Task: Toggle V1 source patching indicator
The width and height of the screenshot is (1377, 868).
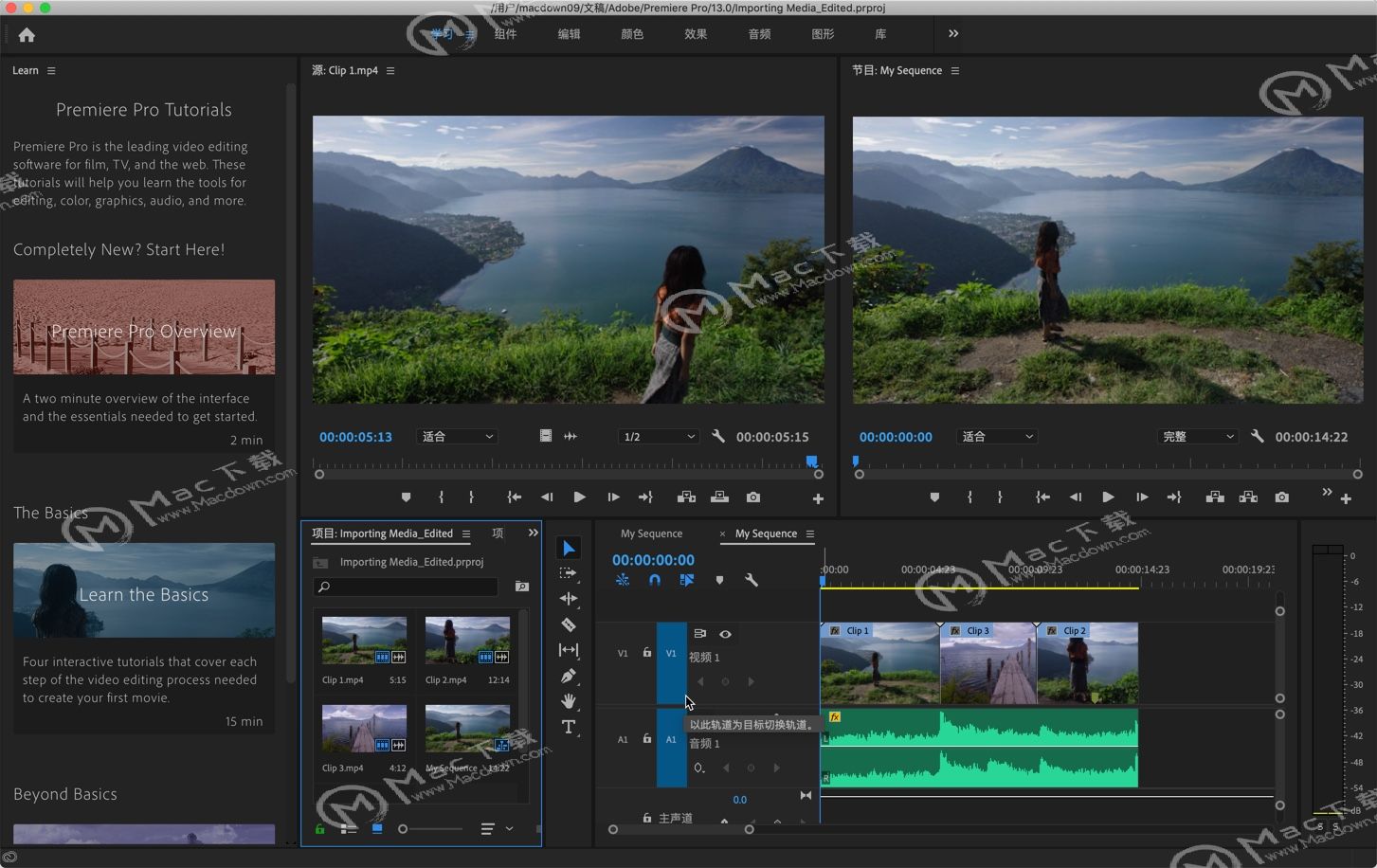Action: (623, 653)
